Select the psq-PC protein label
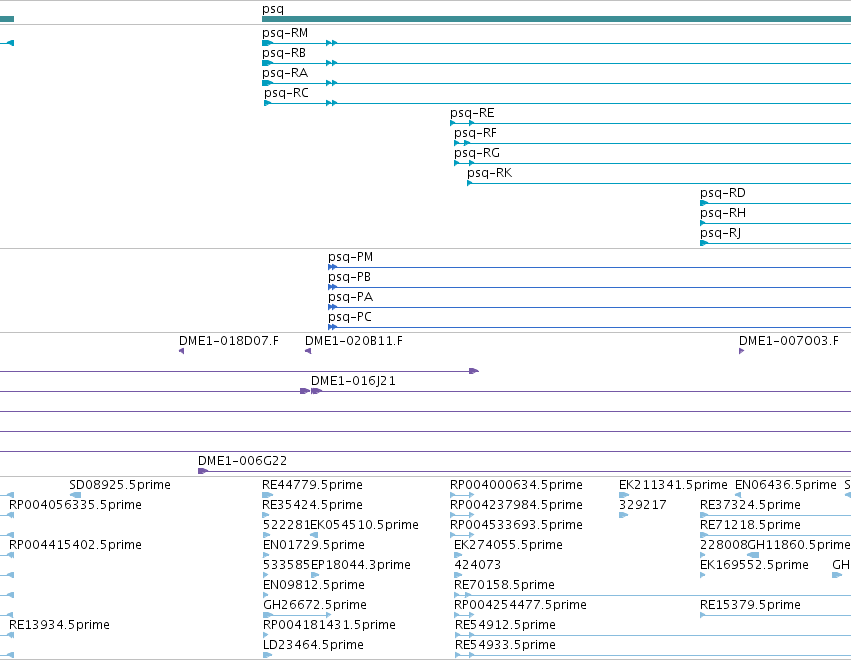This screenshot has width=851, height=660. 350,318
